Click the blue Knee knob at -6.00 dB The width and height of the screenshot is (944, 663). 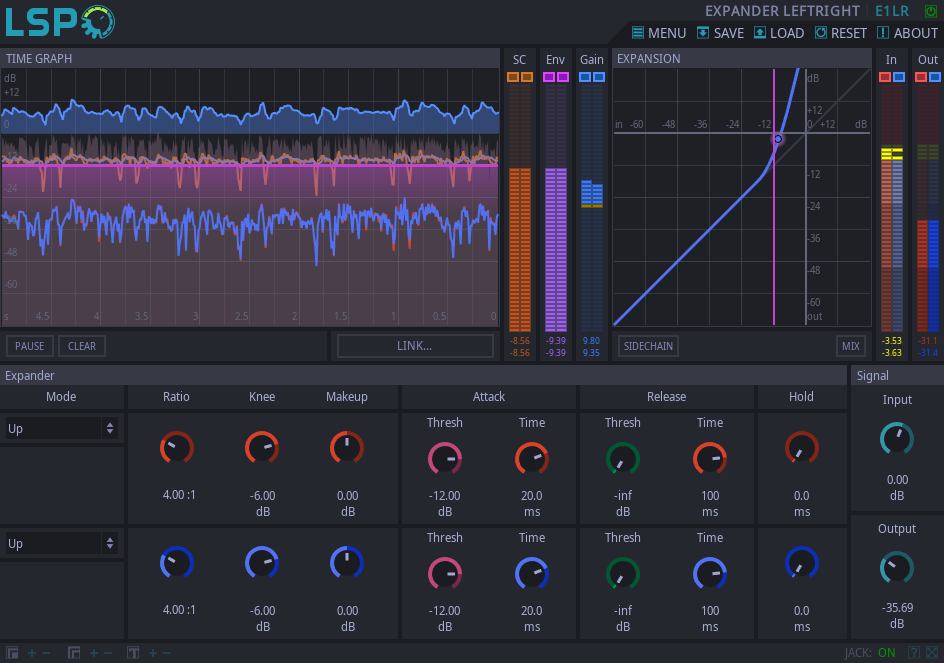point(262,564)
